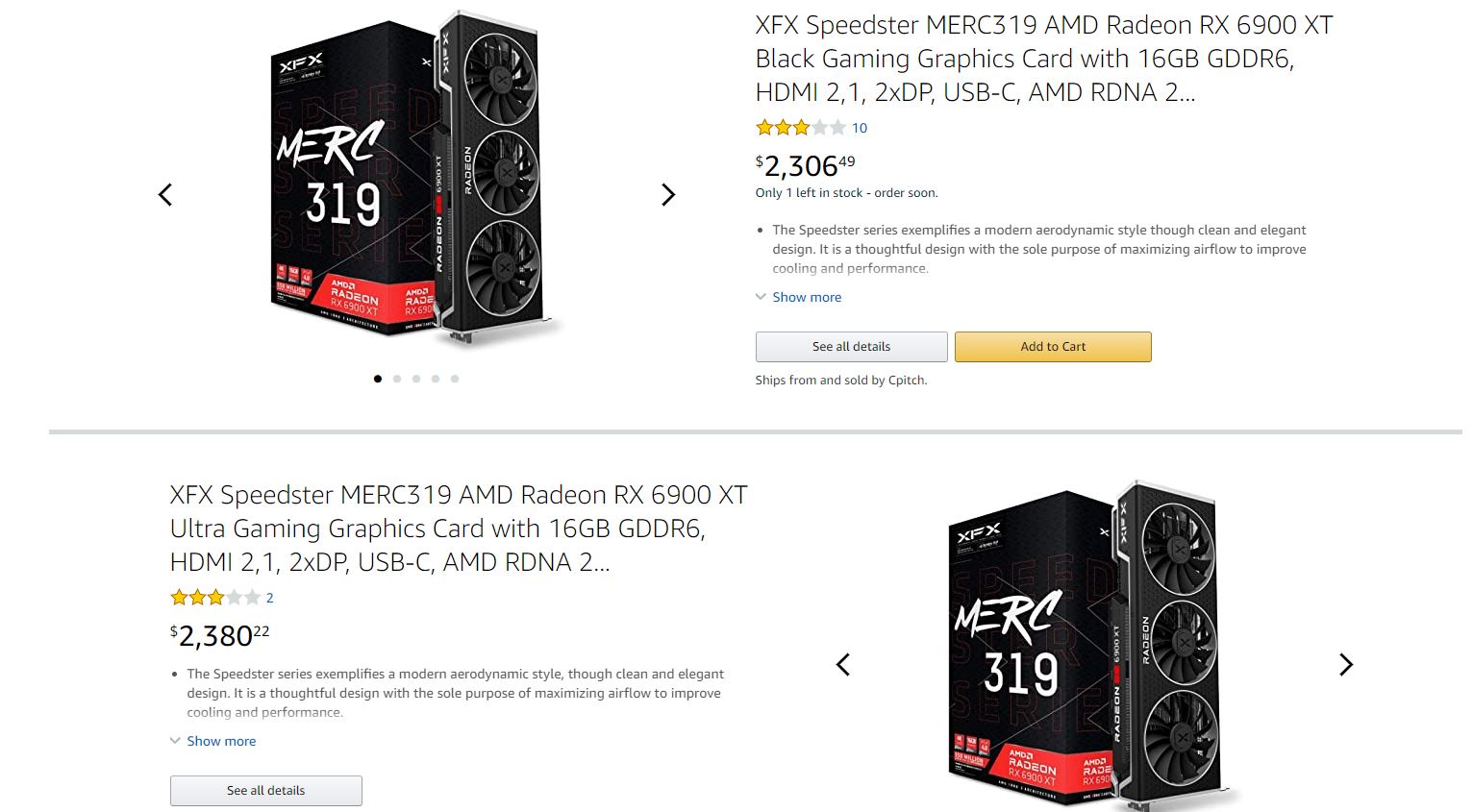Screen dimensions: 1473x812
Task: Open the 2 reviews link of Ultra card
Action: pos(270,598)
